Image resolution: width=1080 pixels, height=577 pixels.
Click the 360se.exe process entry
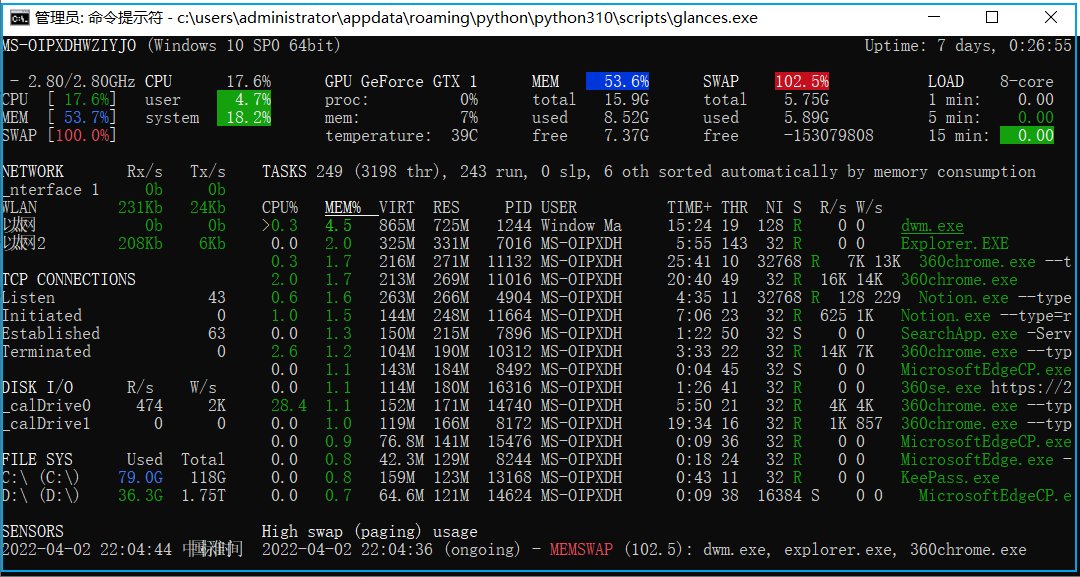coord(941,387)
